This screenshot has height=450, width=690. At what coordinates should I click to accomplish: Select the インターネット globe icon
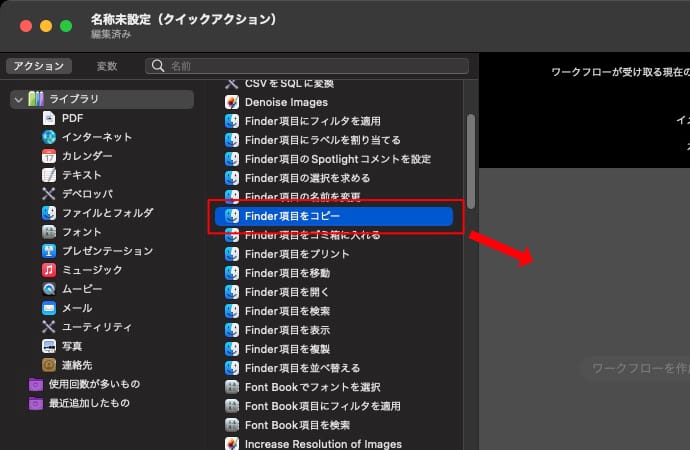click(49, 137)
